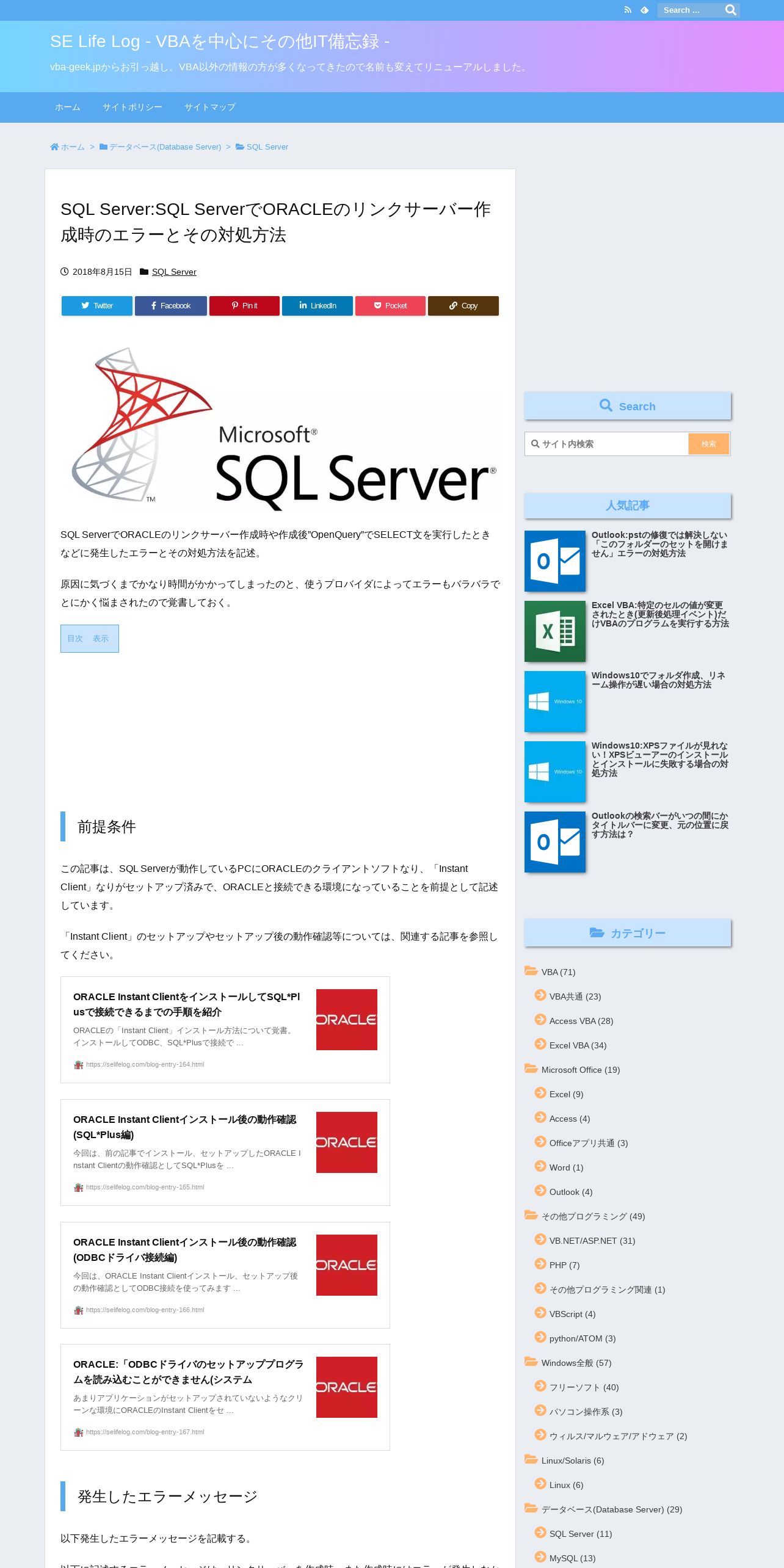The image size is (784, 1568).
Task: Save the article to Pocket
Action: click(x=390, y=306)
